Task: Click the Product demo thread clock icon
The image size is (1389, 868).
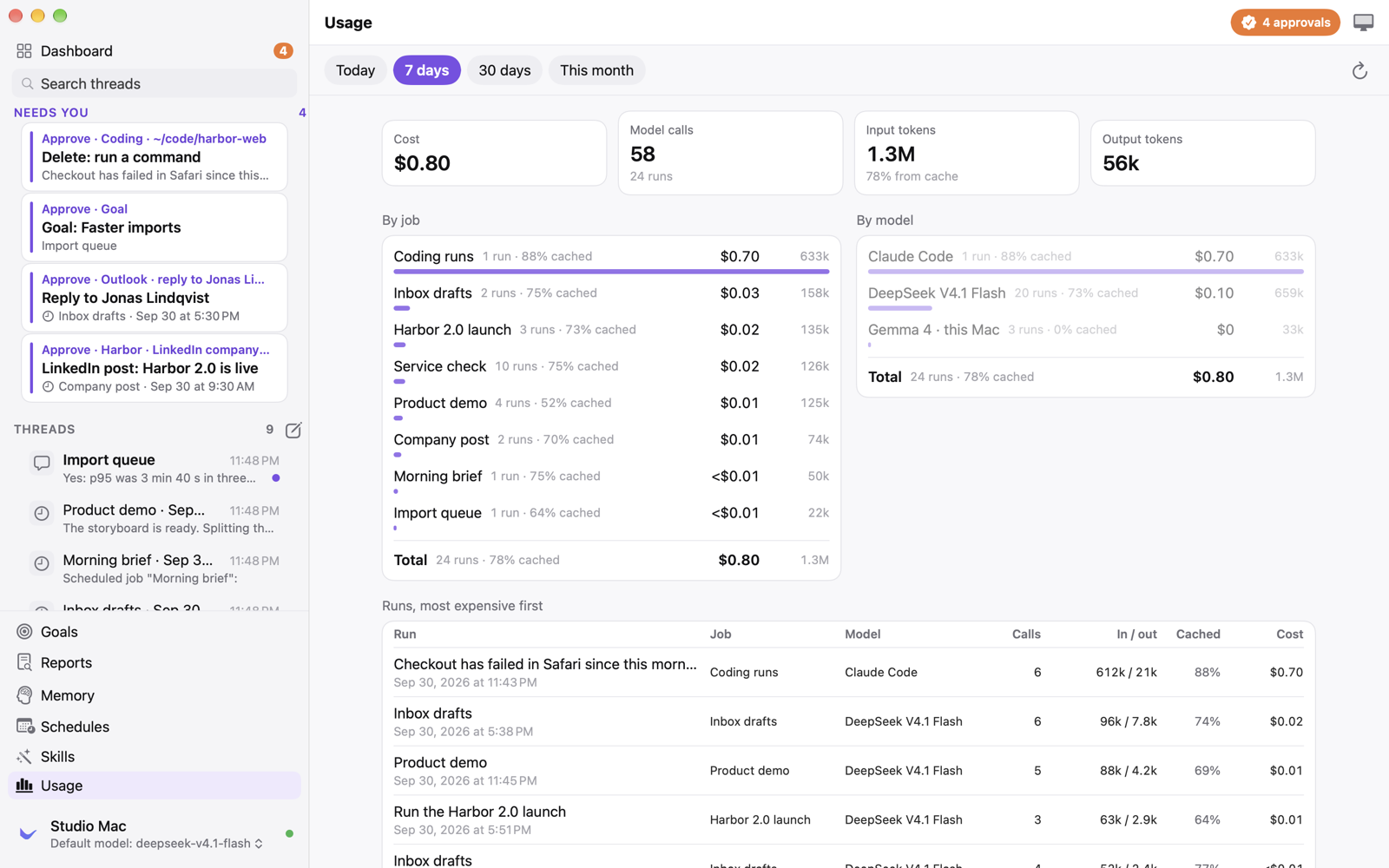Action: [x=41, y=513]
